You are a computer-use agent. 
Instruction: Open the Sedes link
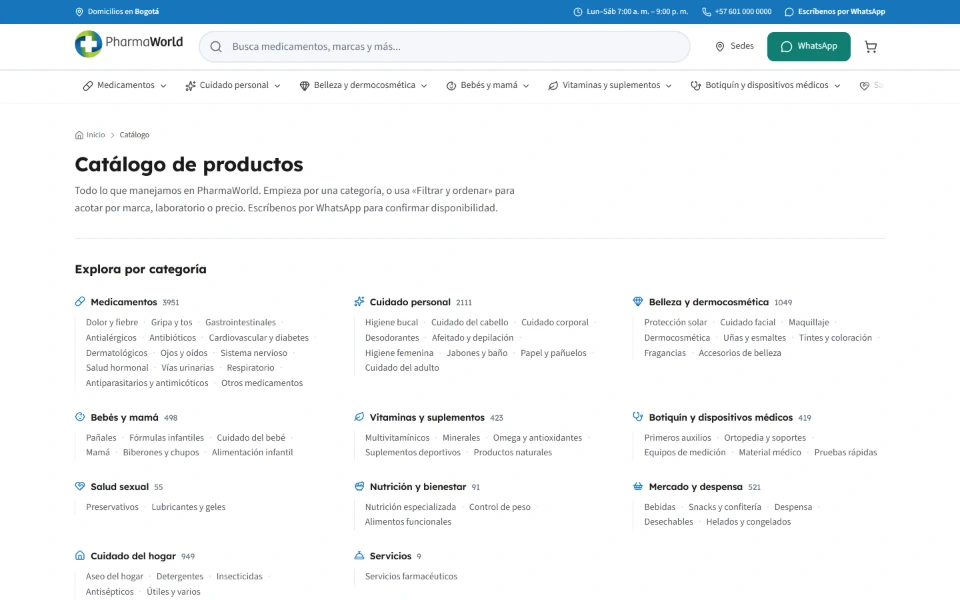tap(735, 47)
